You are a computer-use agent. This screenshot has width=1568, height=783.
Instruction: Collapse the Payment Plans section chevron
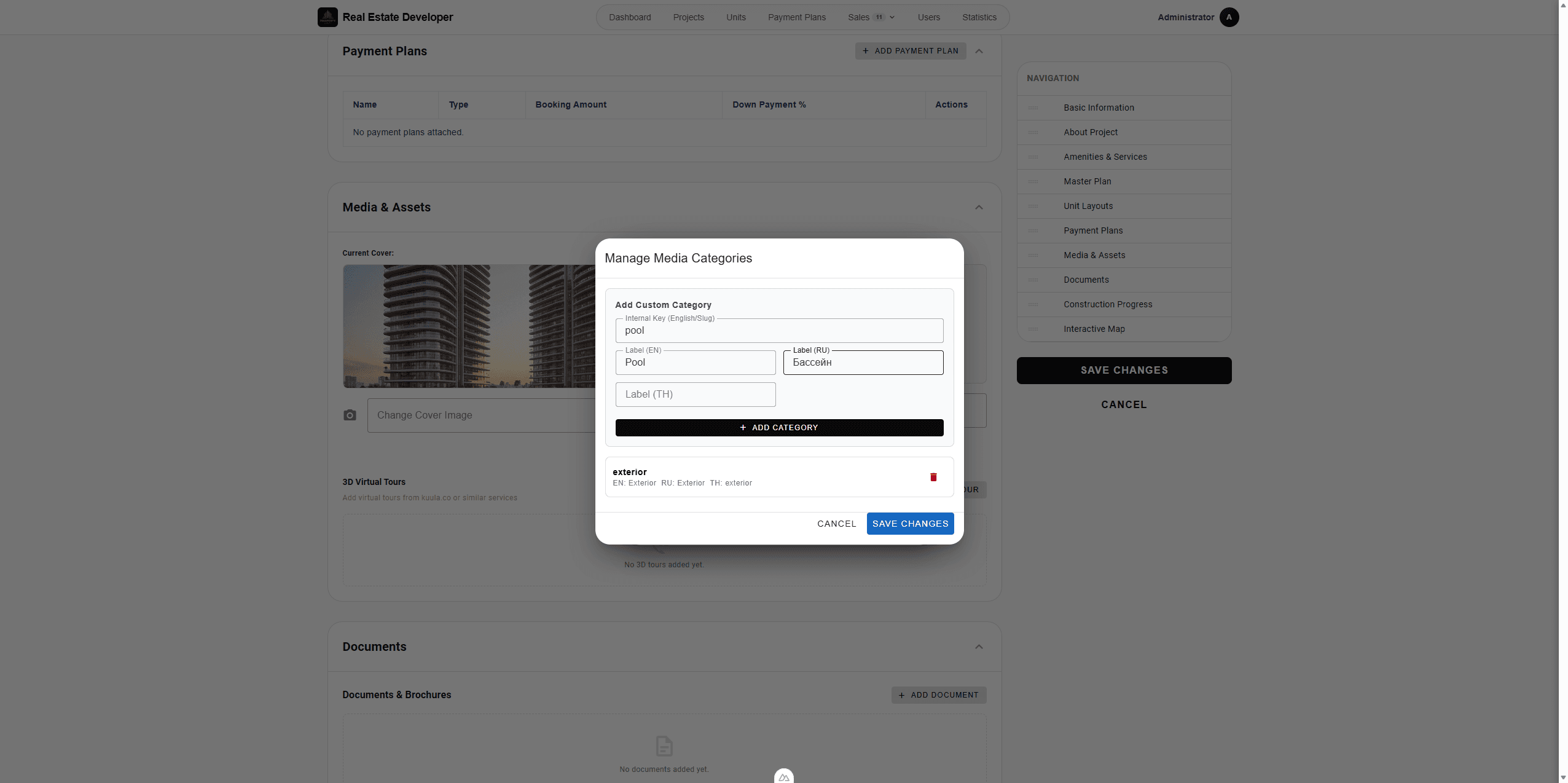click(x=979, y=51)
